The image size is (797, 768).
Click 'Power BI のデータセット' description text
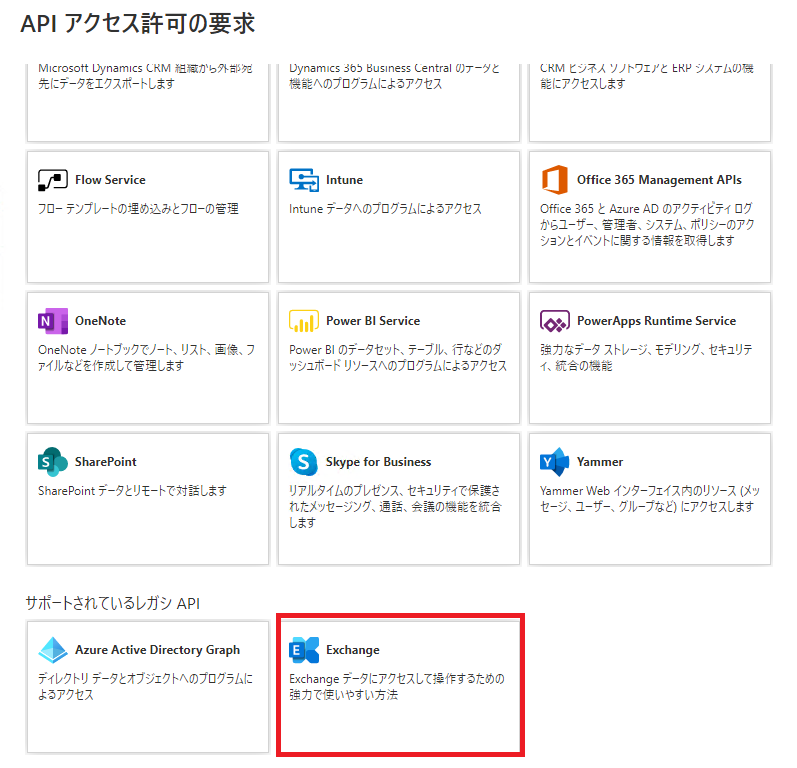click(398, 357)
